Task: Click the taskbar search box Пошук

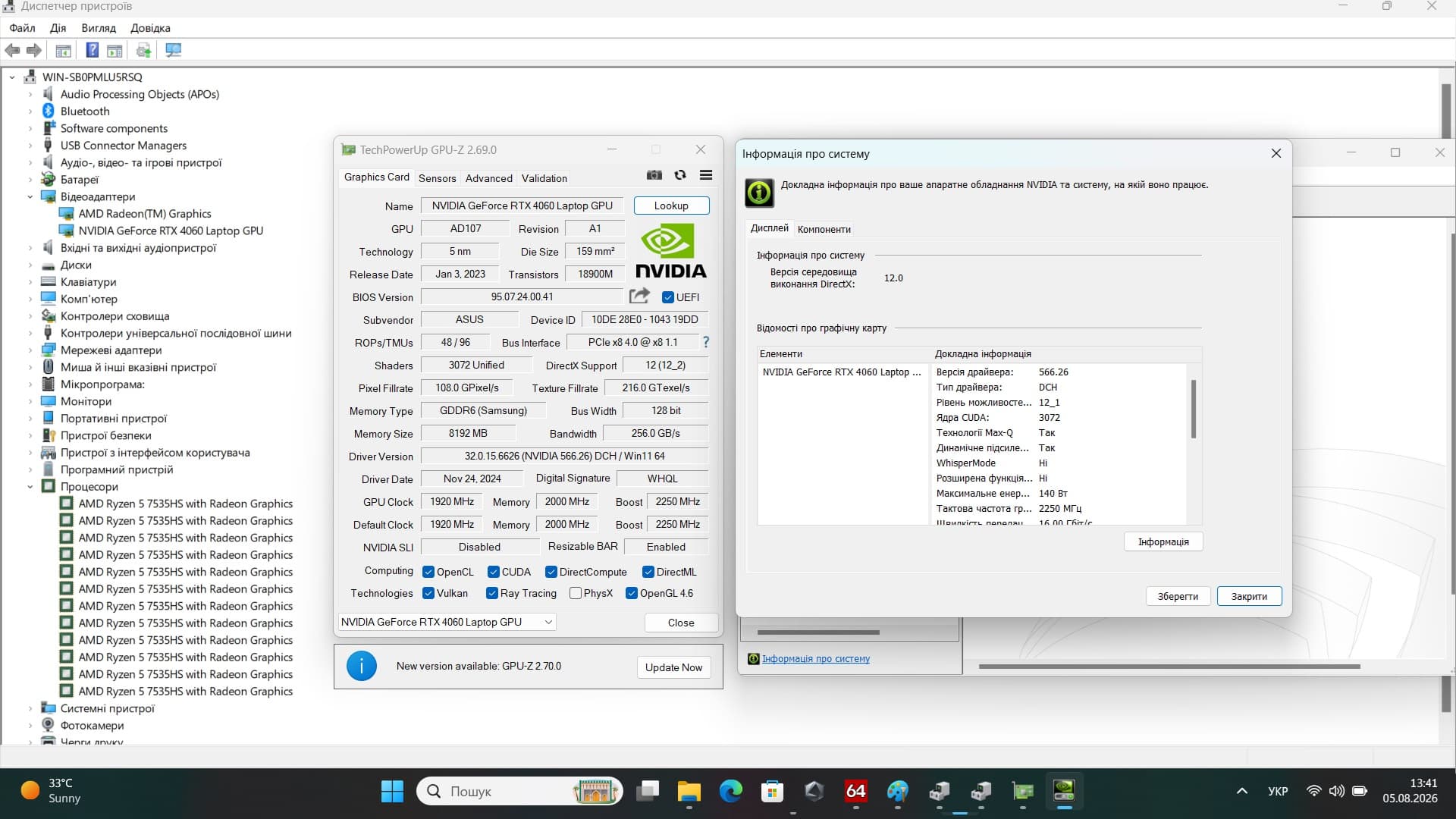Action: pos(519,792)
